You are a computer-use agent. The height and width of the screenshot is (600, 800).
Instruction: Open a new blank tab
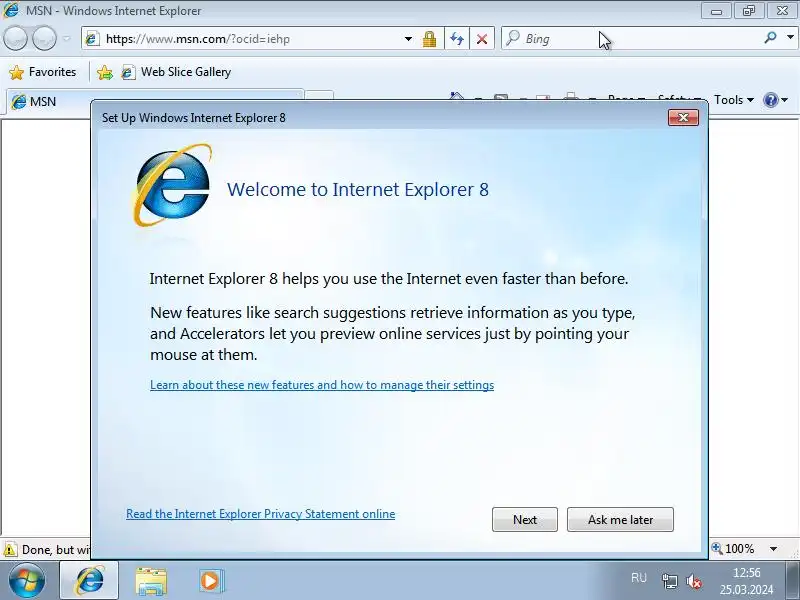[319, 97]
